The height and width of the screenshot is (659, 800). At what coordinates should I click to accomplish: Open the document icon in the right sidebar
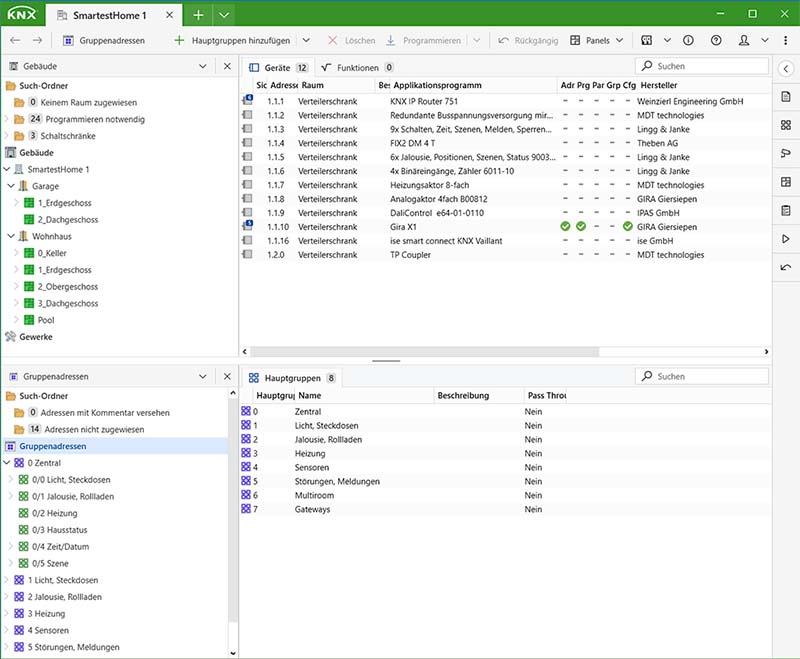coord(786,96)
